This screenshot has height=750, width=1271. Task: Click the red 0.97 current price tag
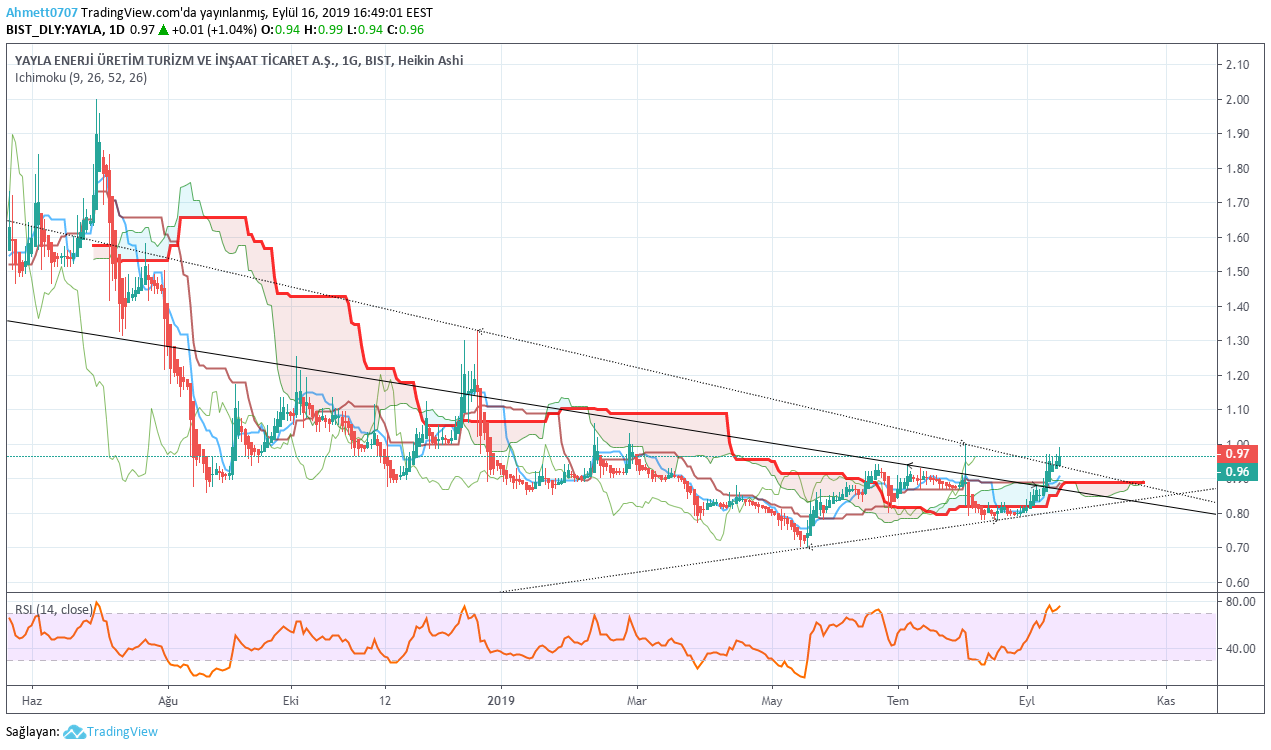click(x=1236, y=453)
